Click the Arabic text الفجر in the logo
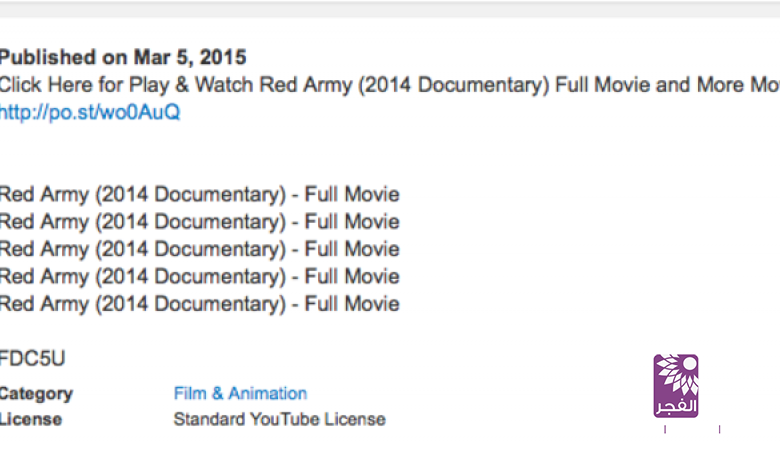 pyautogui.click(x=676, y=405)
